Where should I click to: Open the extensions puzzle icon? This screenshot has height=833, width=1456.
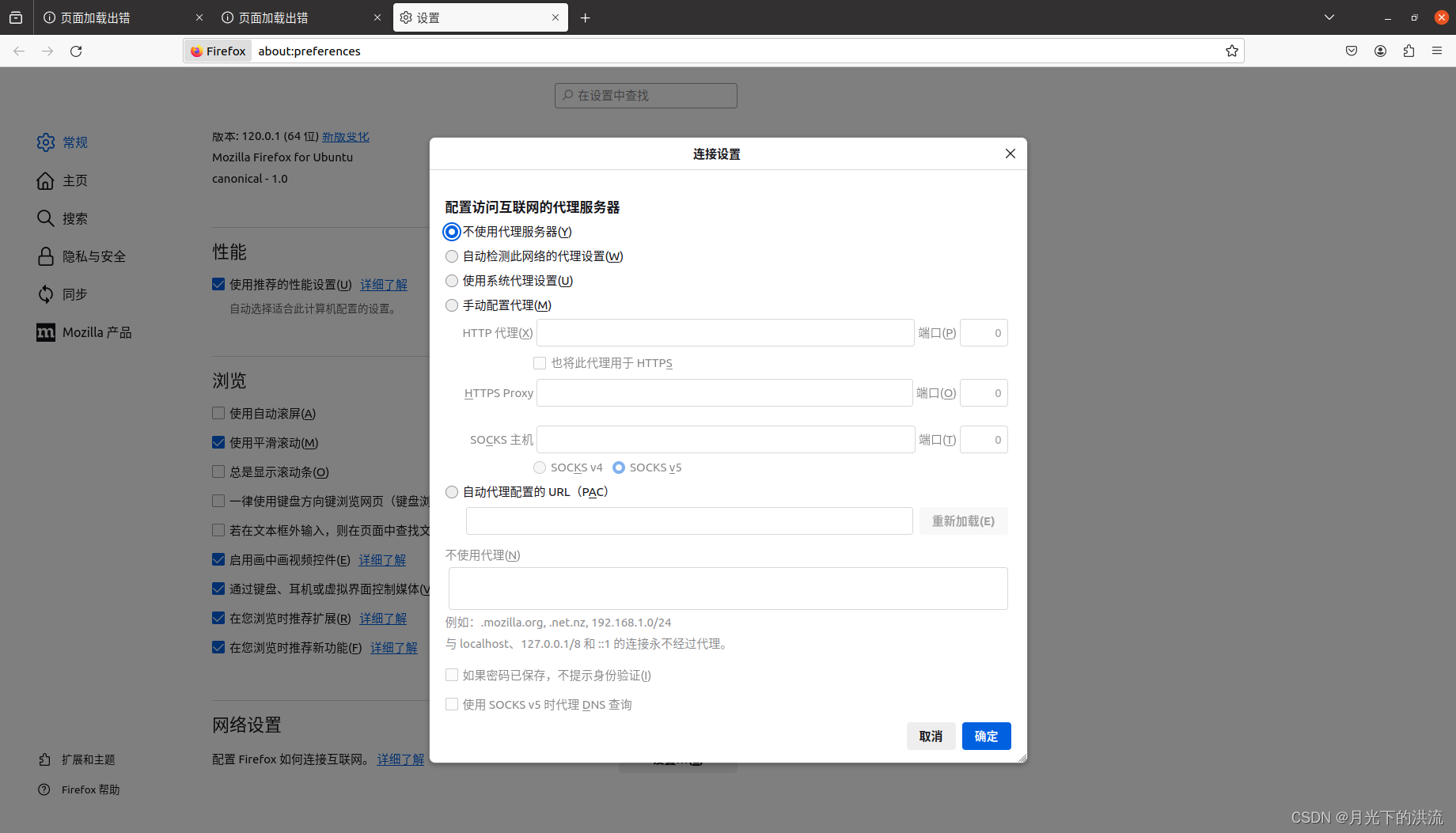pyautogui.click(x=1409, y=51)
